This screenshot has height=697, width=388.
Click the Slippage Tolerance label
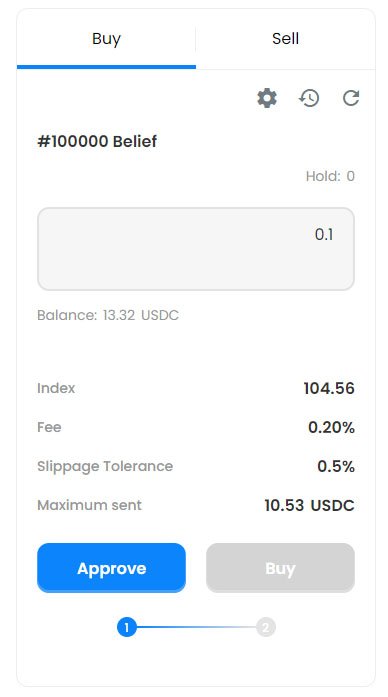pos(105,466)
